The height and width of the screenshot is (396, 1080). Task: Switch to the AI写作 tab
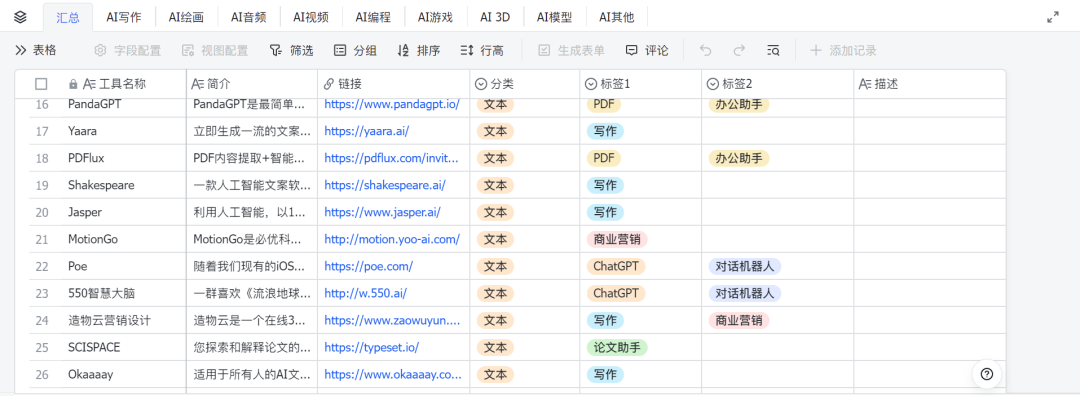[x=124, y=17]
